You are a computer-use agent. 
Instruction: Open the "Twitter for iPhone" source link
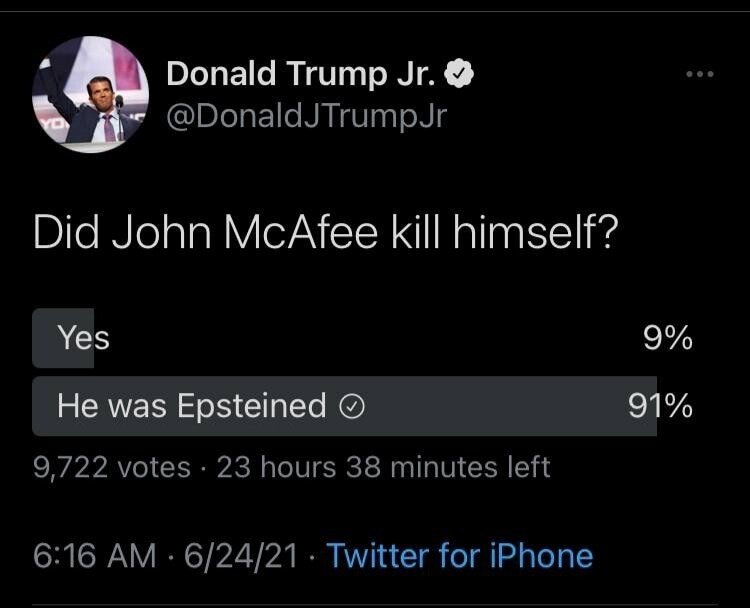click(460, 555)
